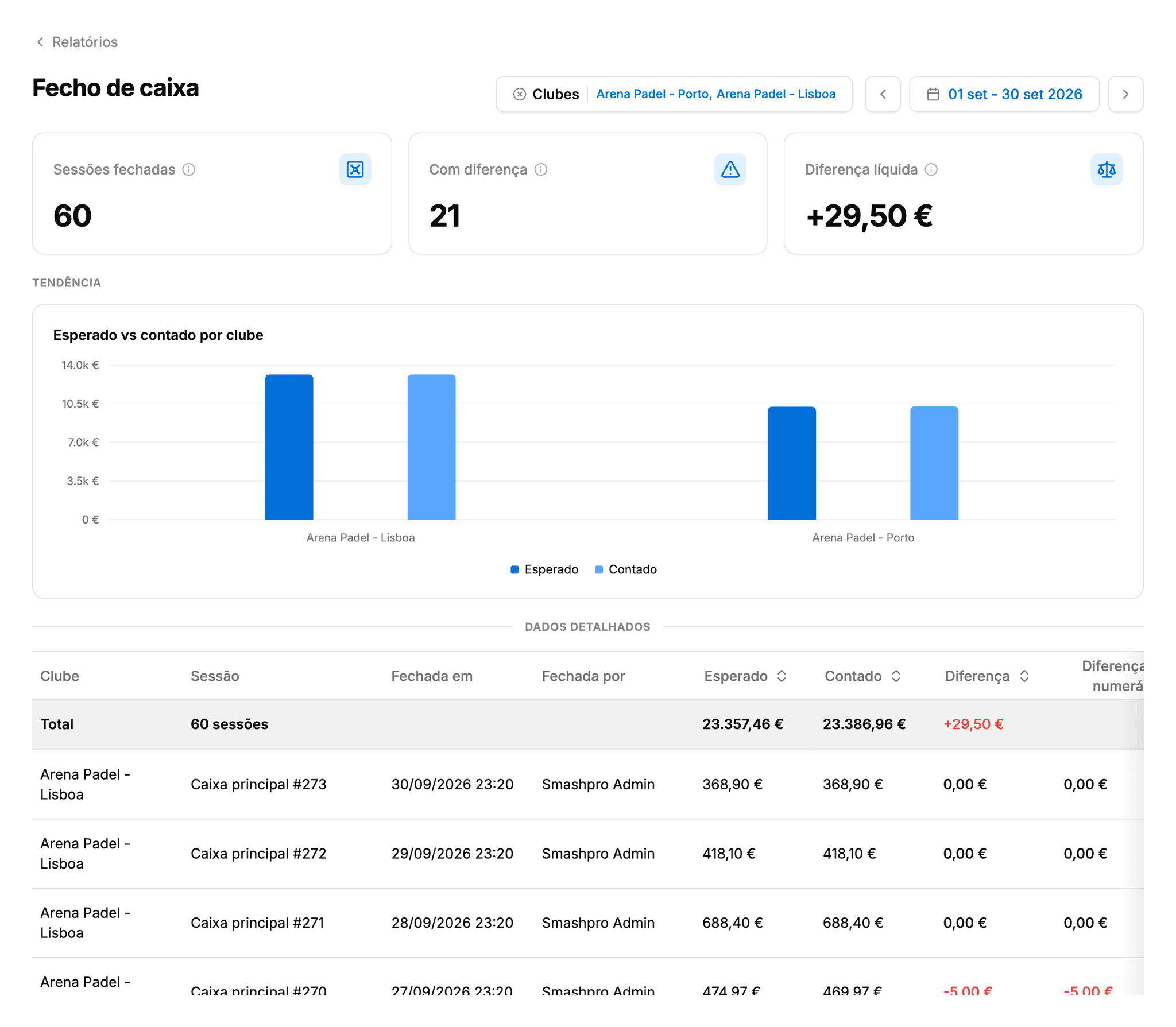Select Caixa principal #271 session
Image resolution: width=1176 pixels, height=1027 pixels.
pyautogui.click(x=257, y=923)
